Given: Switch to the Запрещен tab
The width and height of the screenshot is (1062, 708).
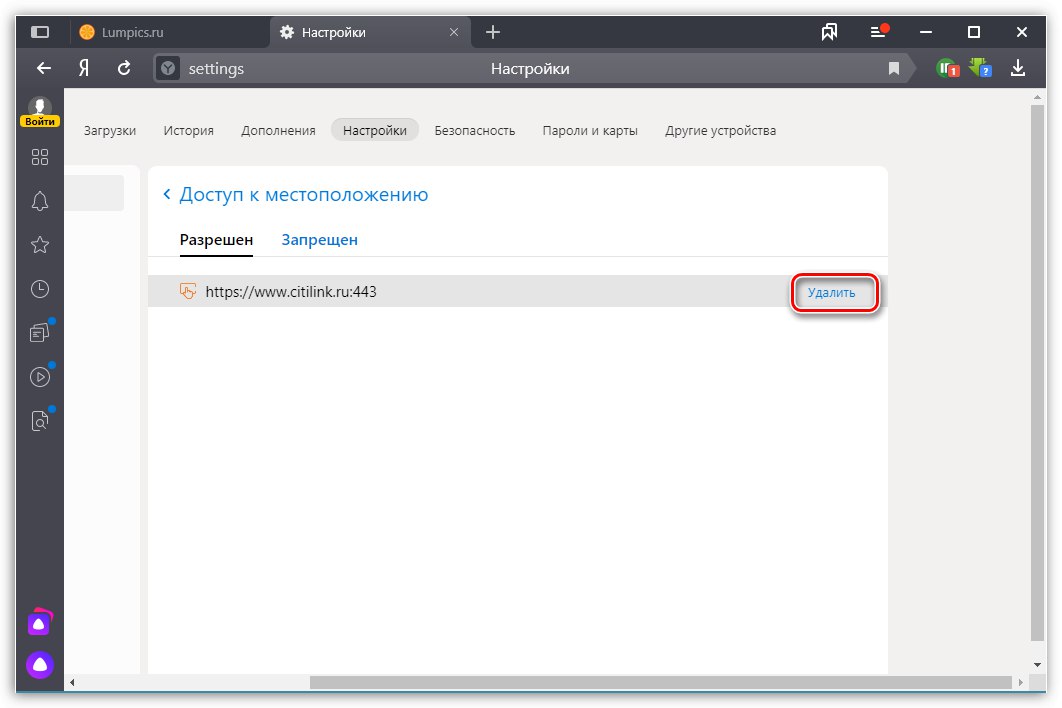Looking at the screenshot, I should (319, 240).
